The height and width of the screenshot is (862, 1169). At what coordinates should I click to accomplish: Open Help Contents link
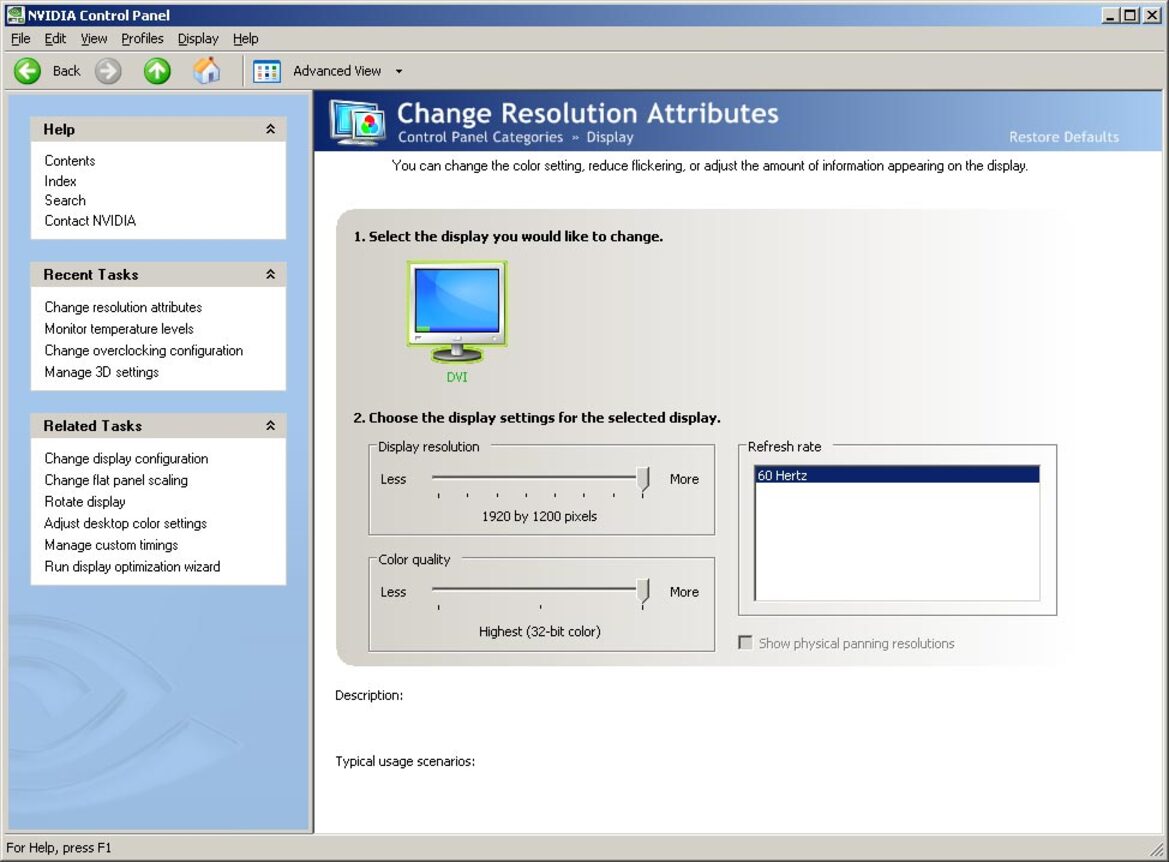[x=70, y=160]
